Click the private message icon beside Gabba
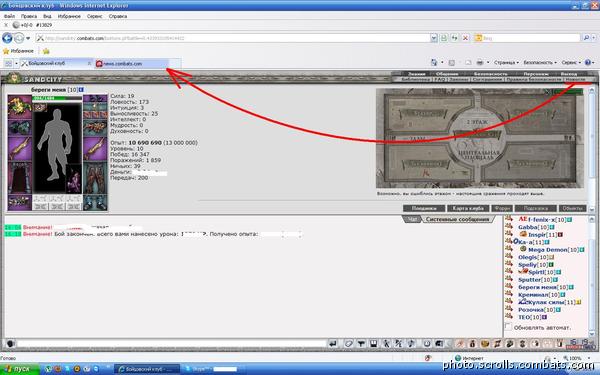Viewport: 600px width, 375px height. click(509, 226)
